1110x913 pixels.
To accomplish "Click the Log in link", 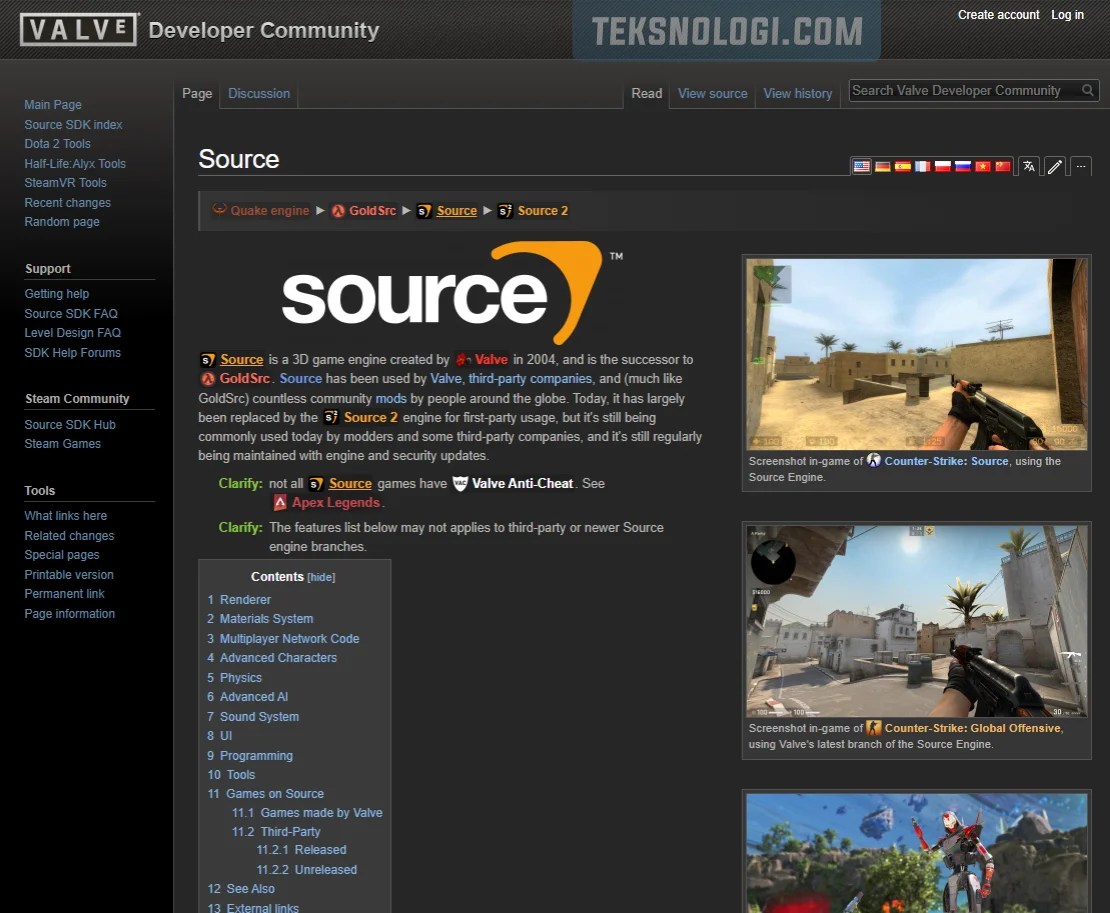I will coord(1067,15).
